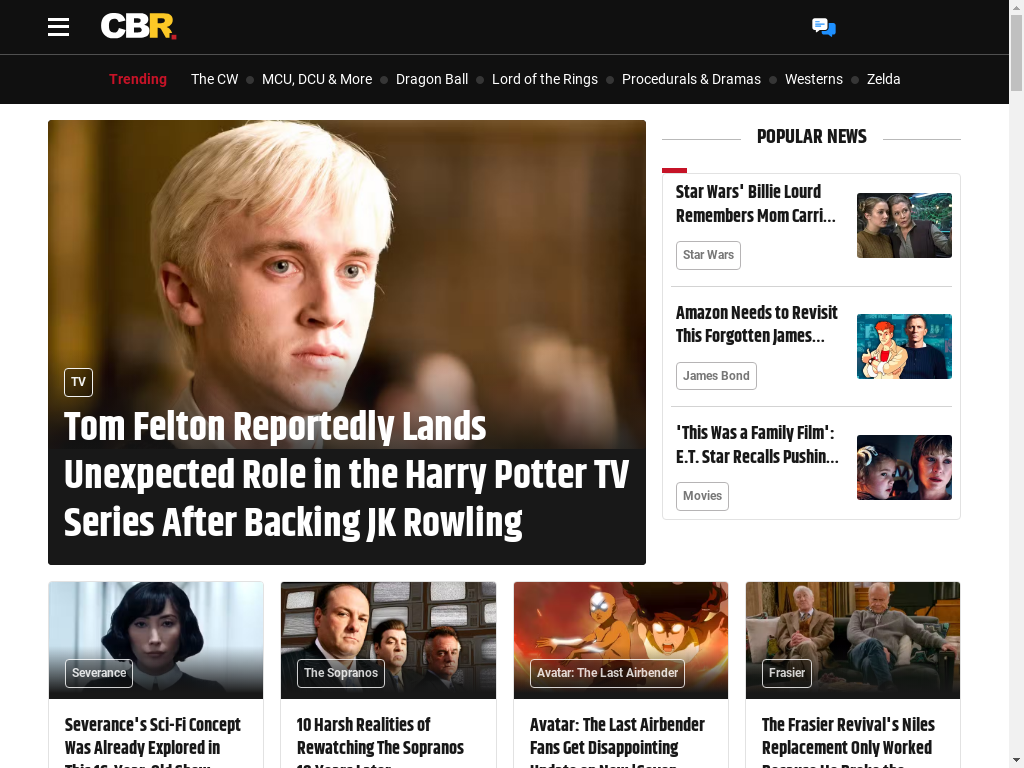Open James Bond article thumbnail
The width and height of the screenshot is (1024, 768).
(x=904, y=346)
